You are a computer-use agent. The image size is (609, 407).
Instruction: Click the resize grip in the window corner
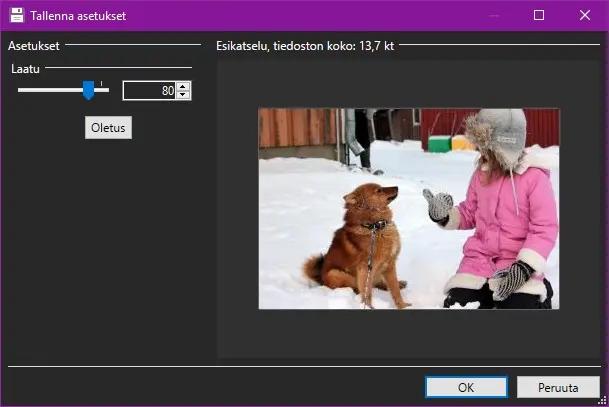(x=602, y=401)
